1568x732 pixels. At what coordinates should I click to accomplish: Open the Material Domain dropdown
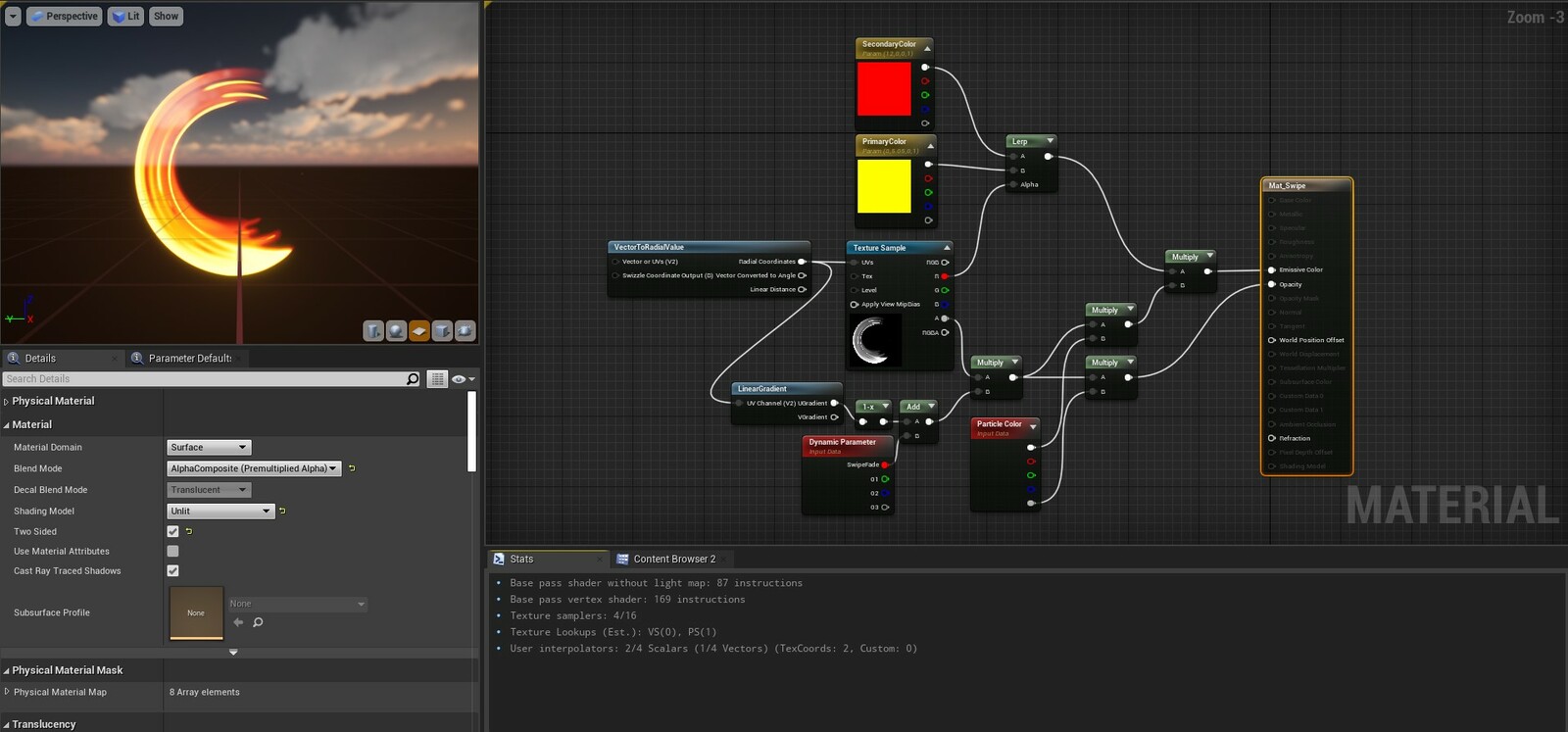point(209,447)
